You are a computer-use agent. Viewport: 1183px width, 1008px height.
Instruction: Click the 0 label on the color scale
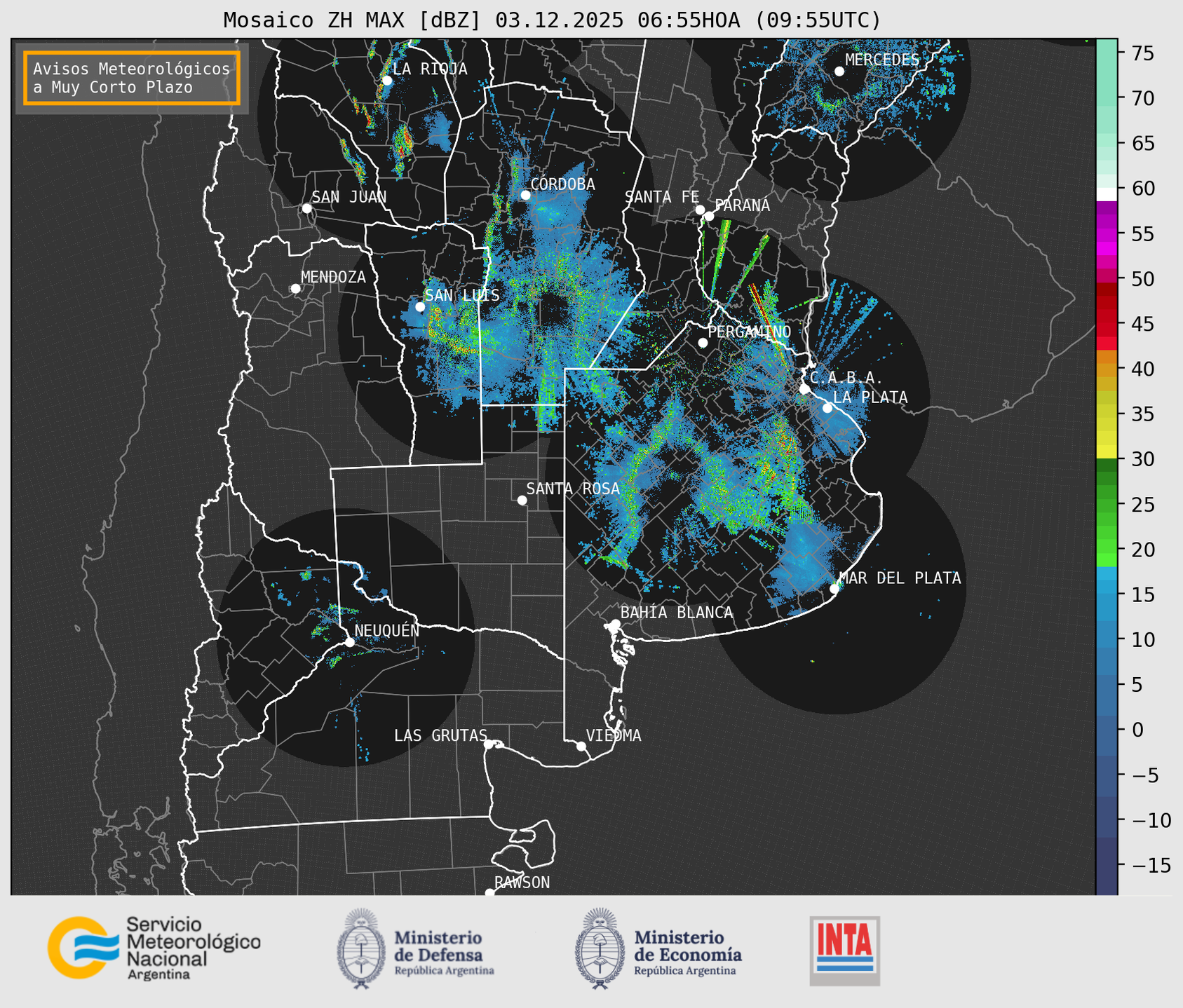(1137, 730)
